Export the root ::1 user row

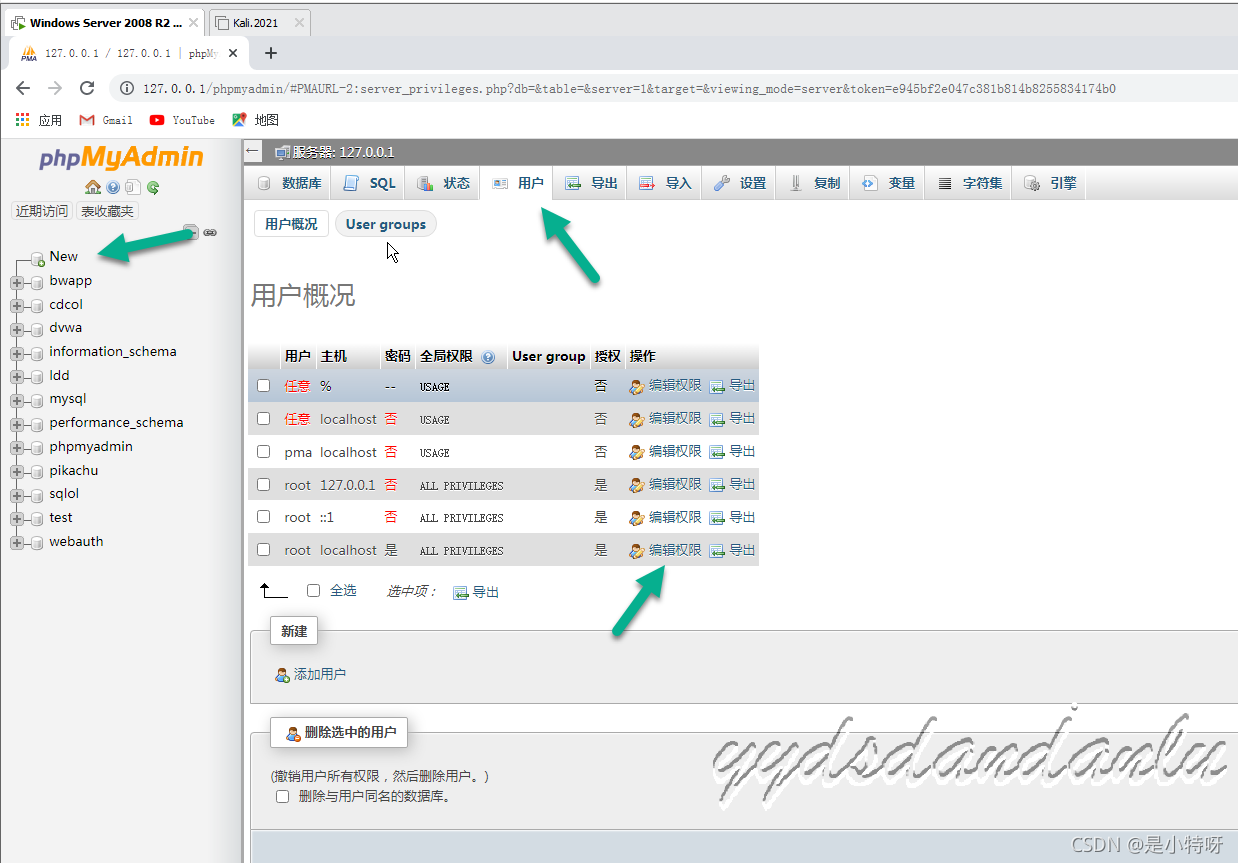click(x=732, y=517)
